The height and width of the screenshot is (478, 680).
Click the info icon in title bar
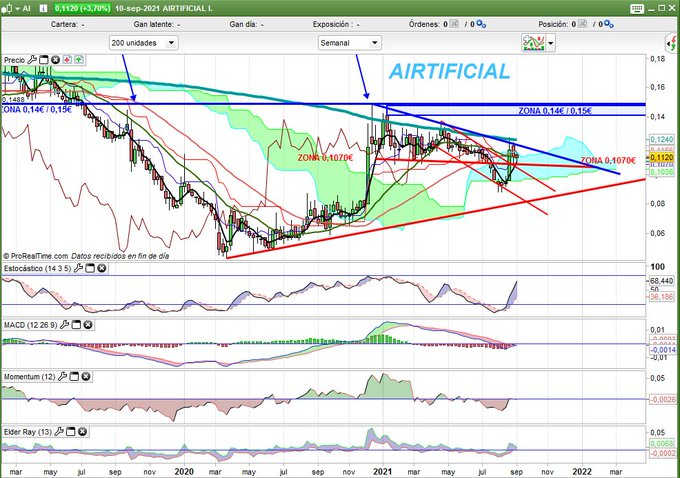(x=43, y=8)
